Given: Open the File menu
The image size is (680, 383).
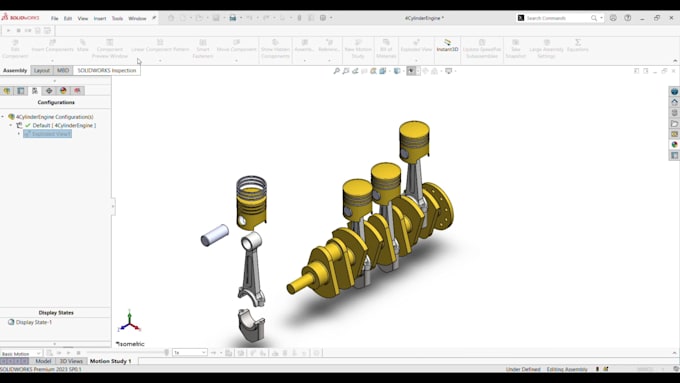Looking at the screenshot, I should point(54,18).
